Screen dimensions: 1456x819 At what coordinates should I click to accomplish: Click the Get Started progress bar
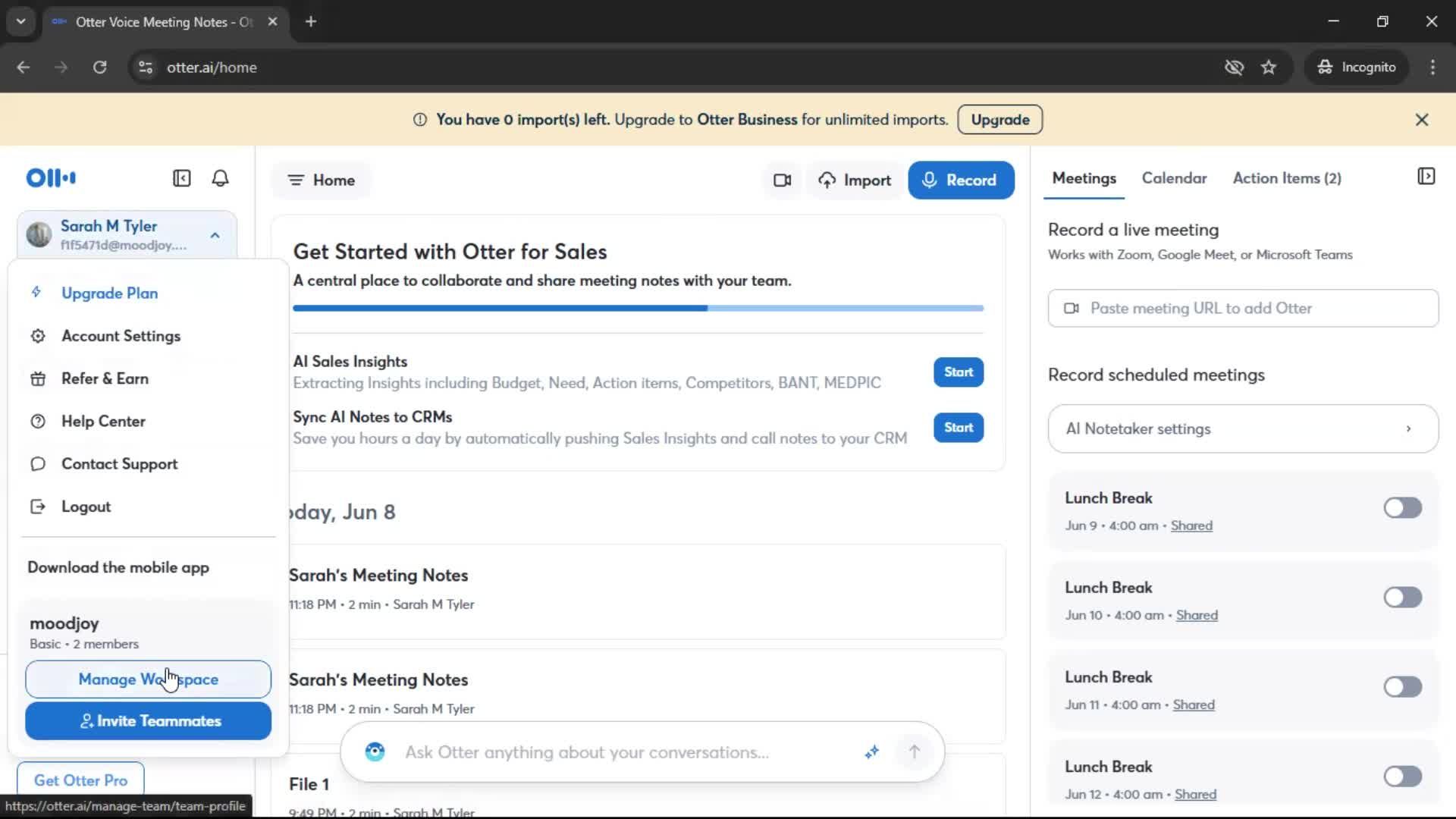(639, 309)
